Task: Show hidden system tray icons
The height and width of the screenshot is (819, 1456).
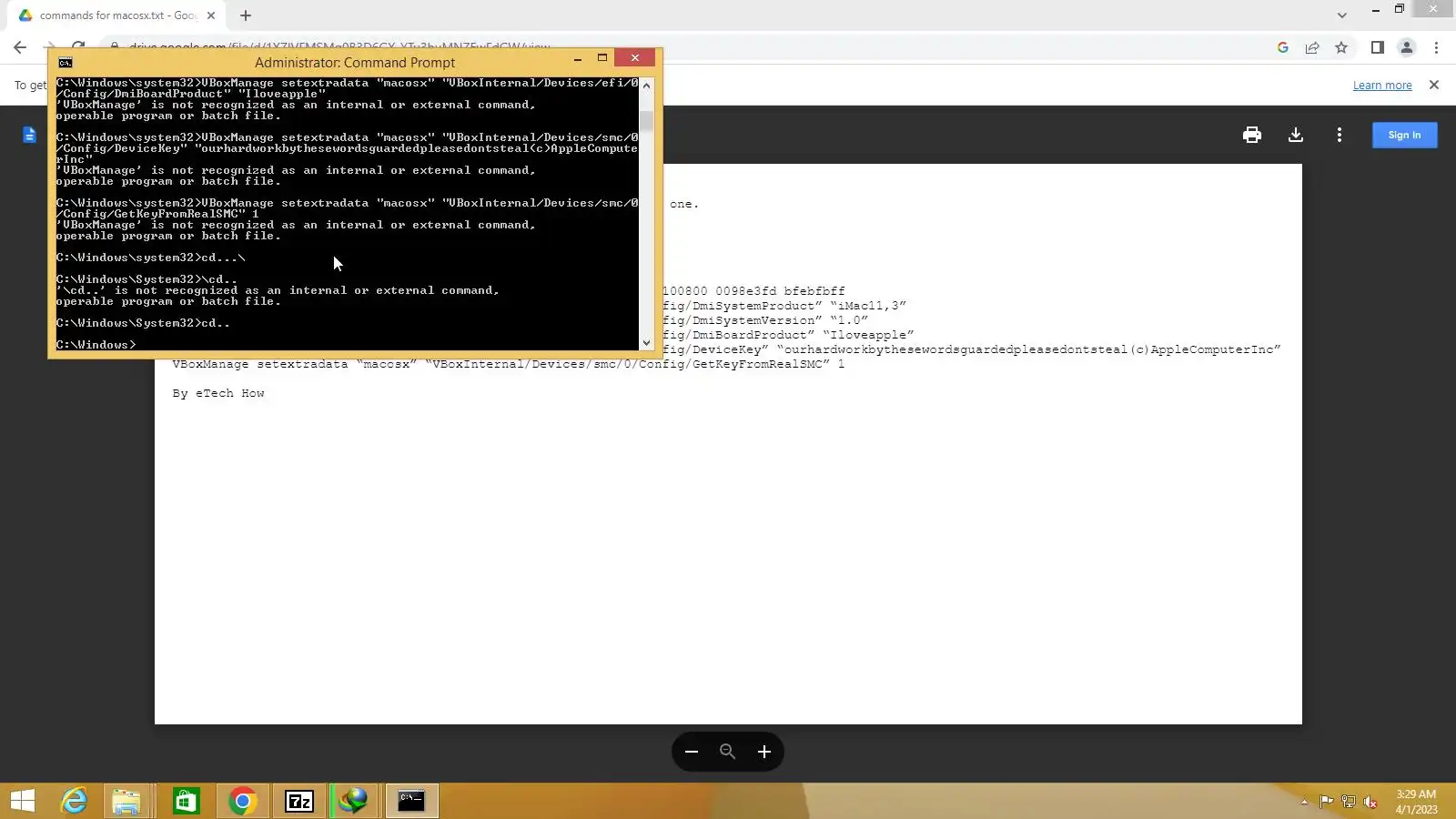Action: click(1304, 802)
